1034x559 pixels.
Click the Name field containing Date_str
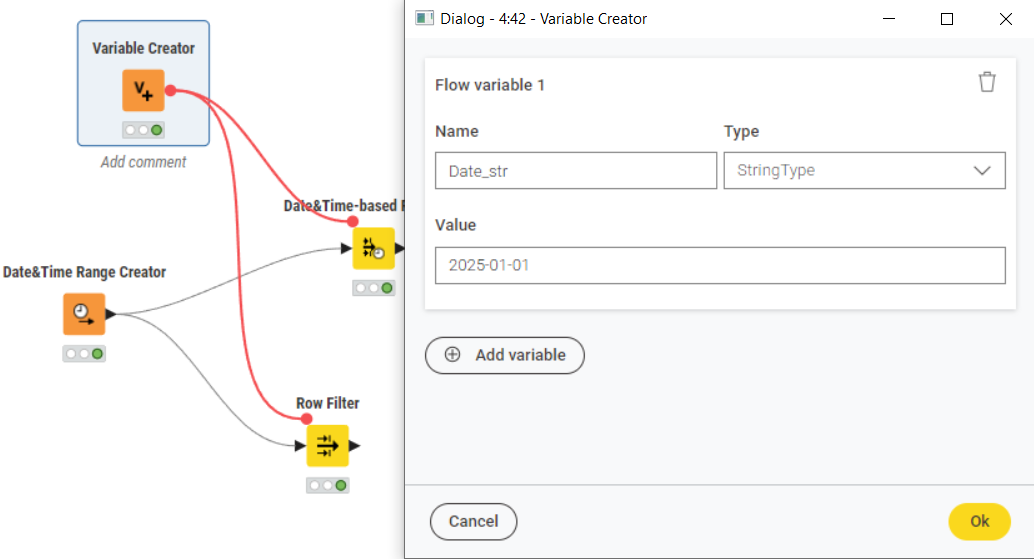576,171
